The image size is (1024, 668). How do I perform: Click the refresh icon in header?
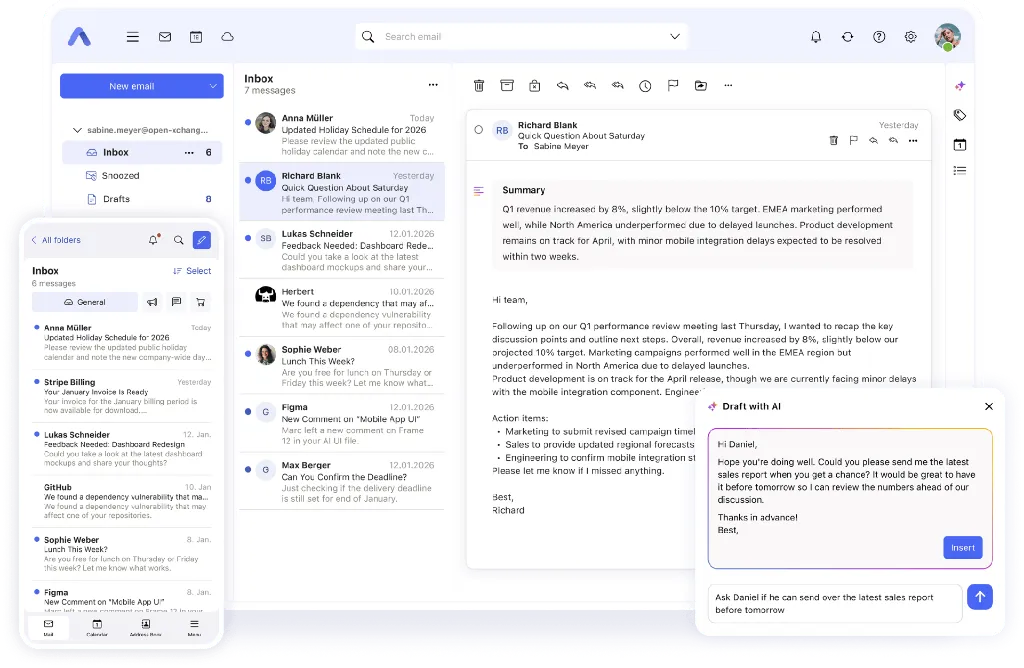tap(848, 37)
